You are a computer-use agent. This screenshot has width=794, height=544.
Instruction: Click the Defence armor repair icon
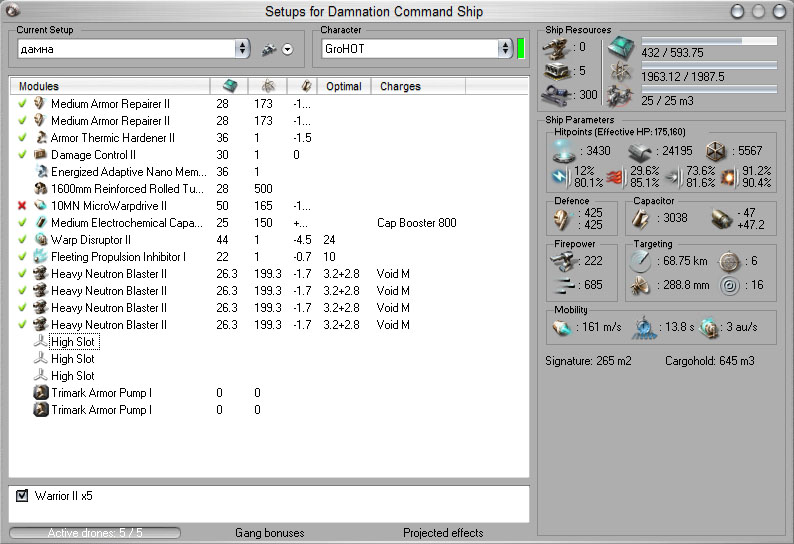pyautogui.click(x=563, y=219)
